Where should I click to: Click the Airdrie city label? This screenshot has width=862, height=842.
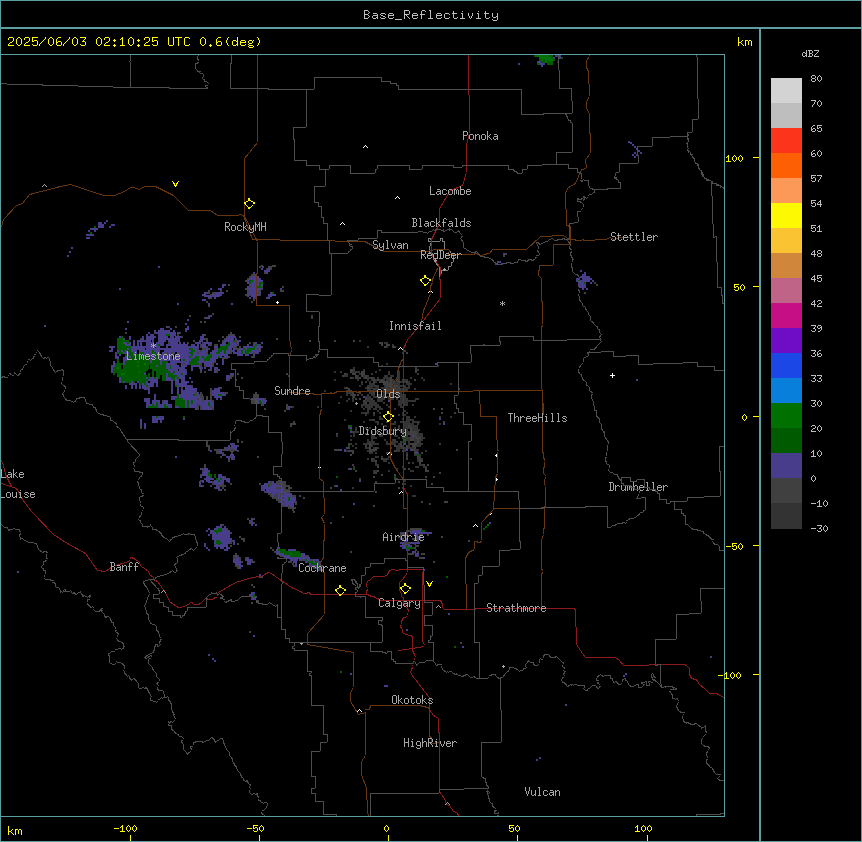[403, 537]
